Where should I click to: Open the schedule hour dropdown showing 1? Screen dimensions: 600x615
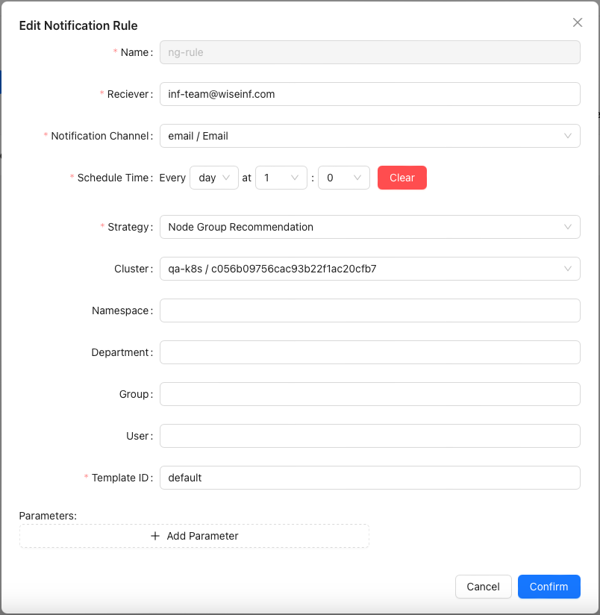[281, 178]
